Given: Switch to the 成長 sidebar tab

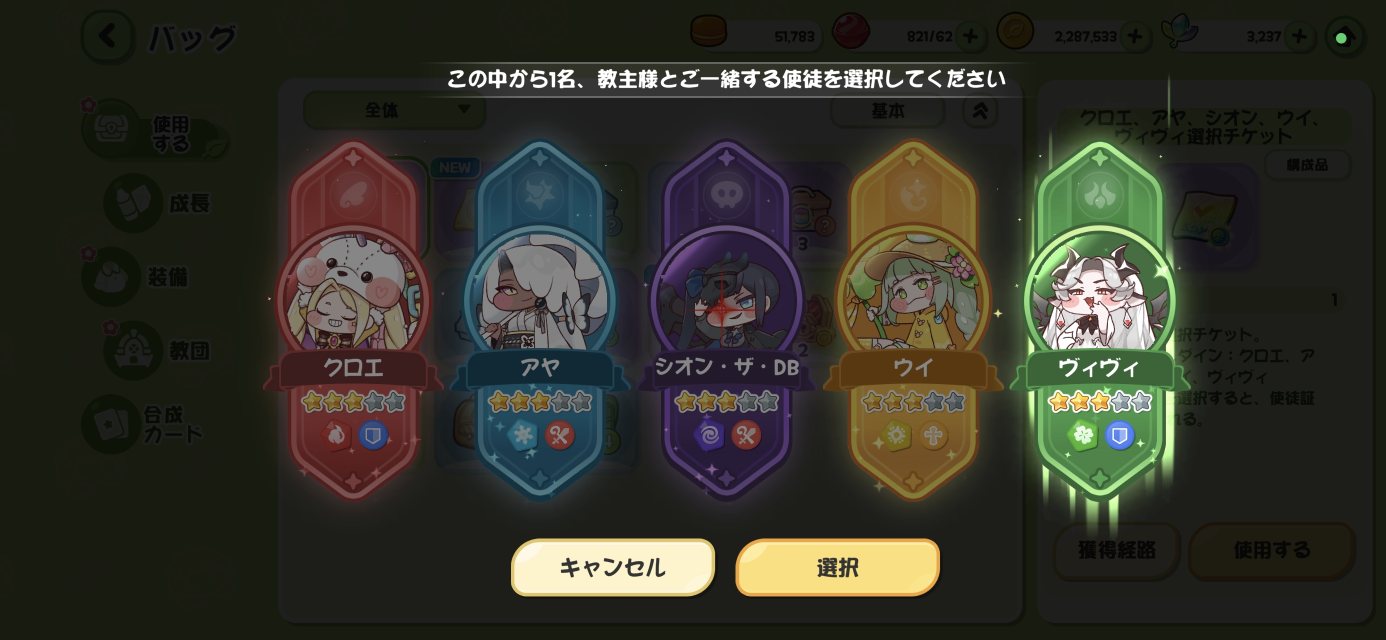Looking at the screenshot, I should pyautogui.click(x=160, y=204).
